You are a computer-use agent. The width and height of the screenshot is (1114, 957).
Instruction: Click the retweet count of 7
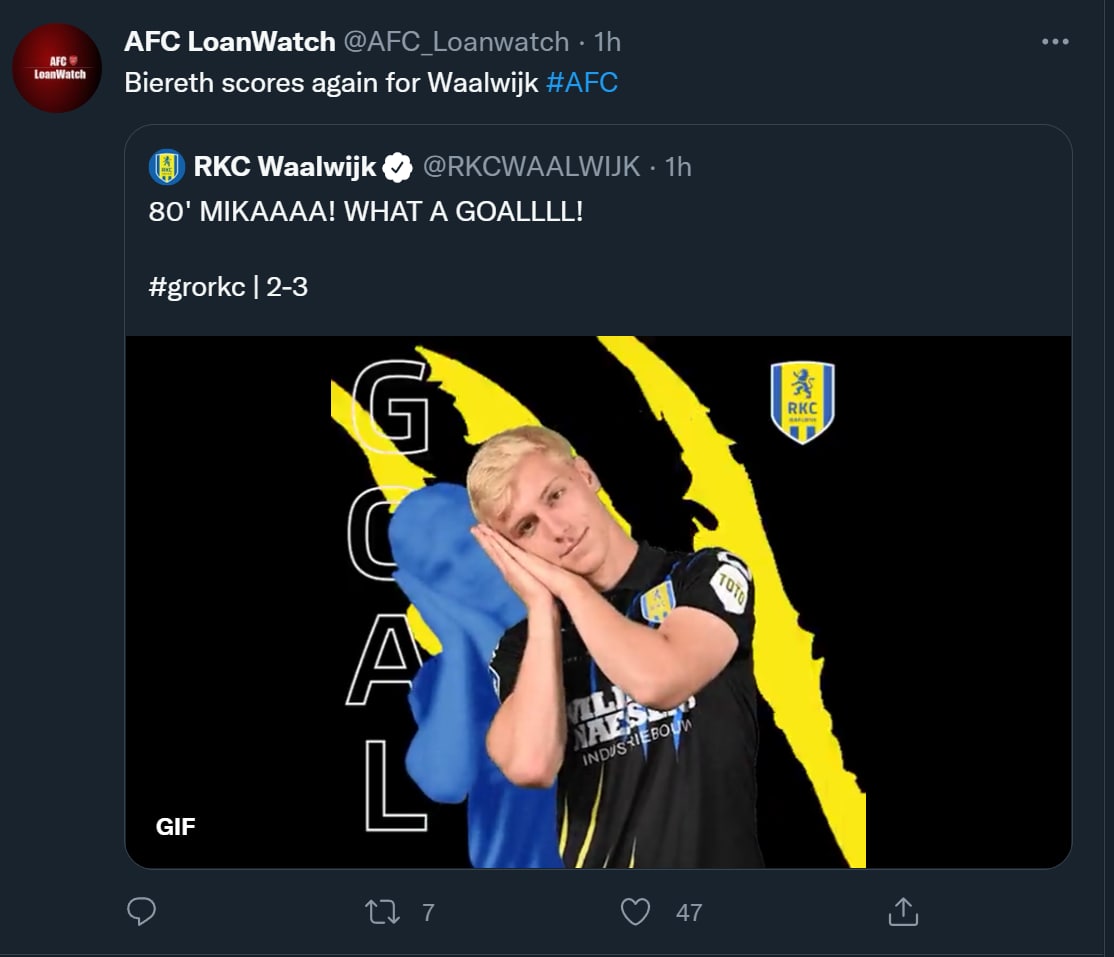[428, 912]
